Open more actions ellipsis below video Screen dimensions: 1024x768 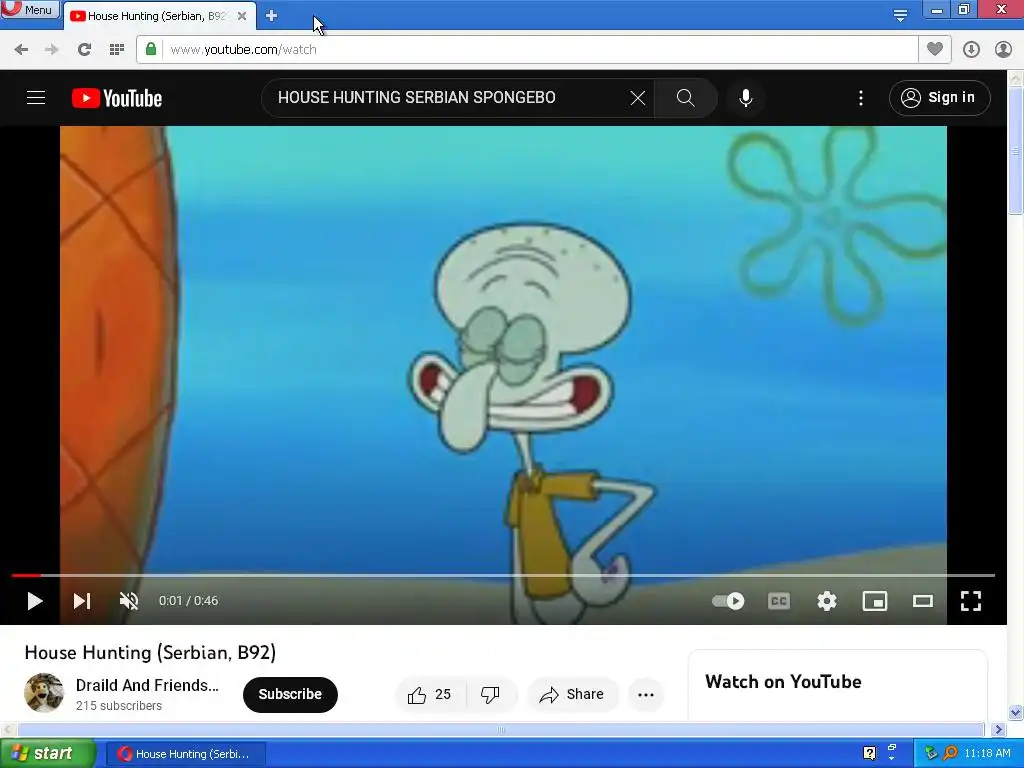tap(646, 695)
